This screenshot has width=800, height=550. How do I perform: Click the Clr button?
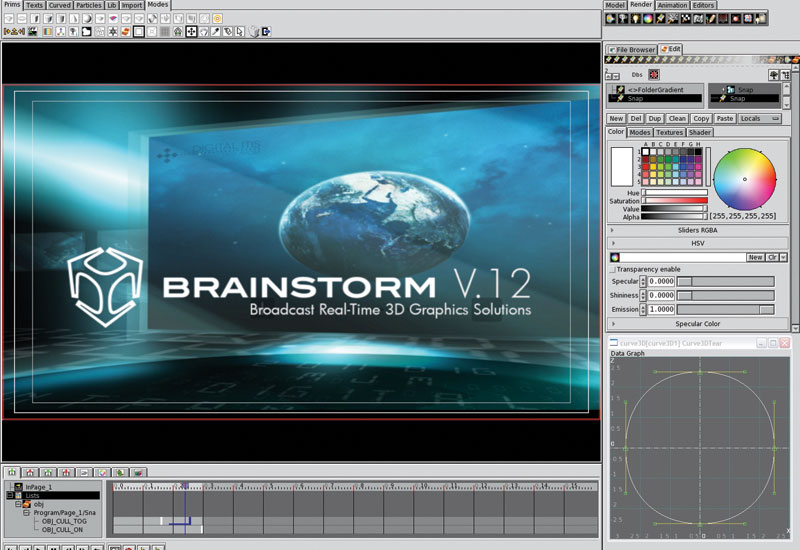pyautogui.click(x=772, y=257)
